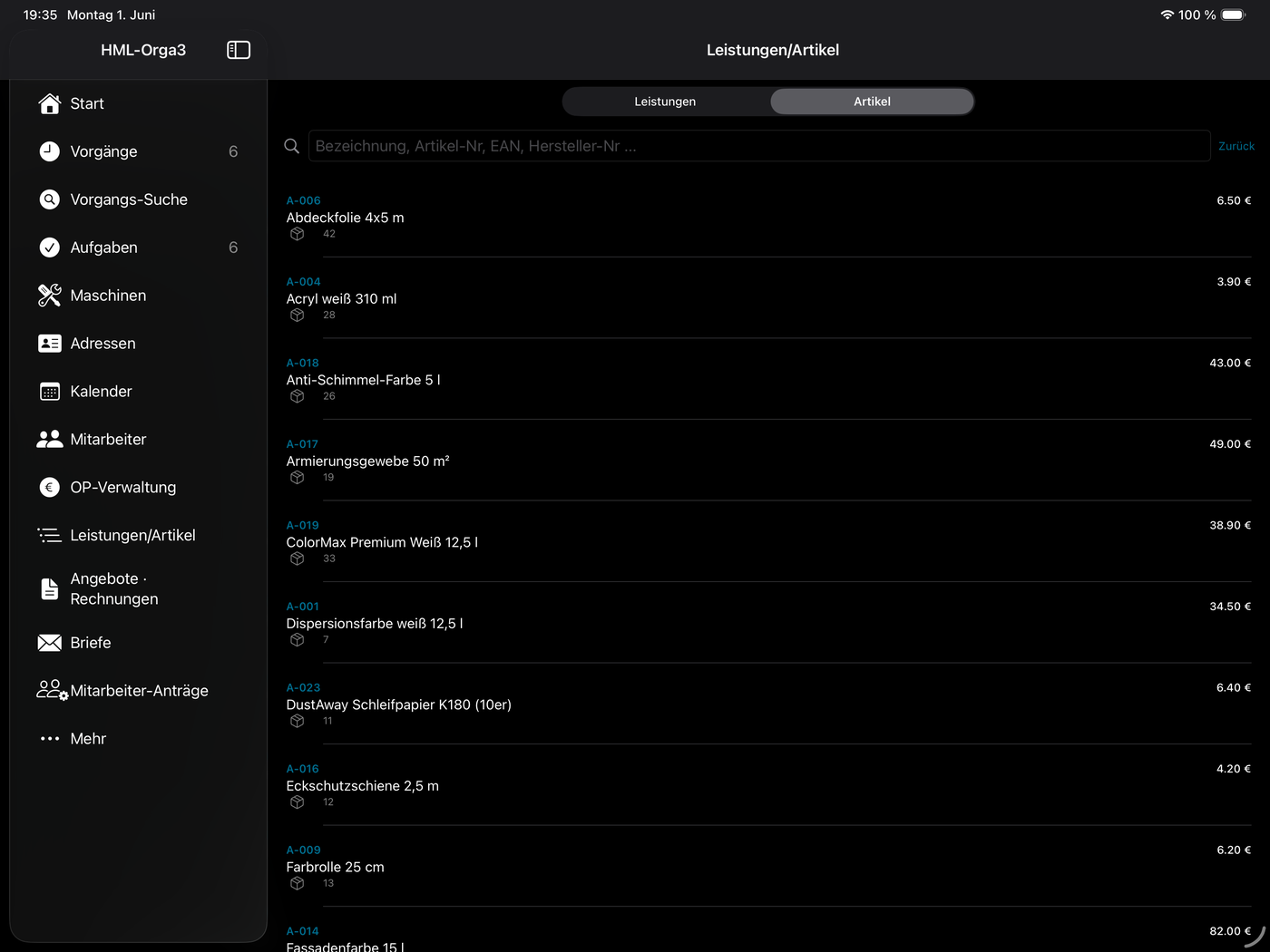The height and width of the screenshot is (952, 1270).
Task: Select Acryl weiß 310 ml article
Action: coord(341,299)
